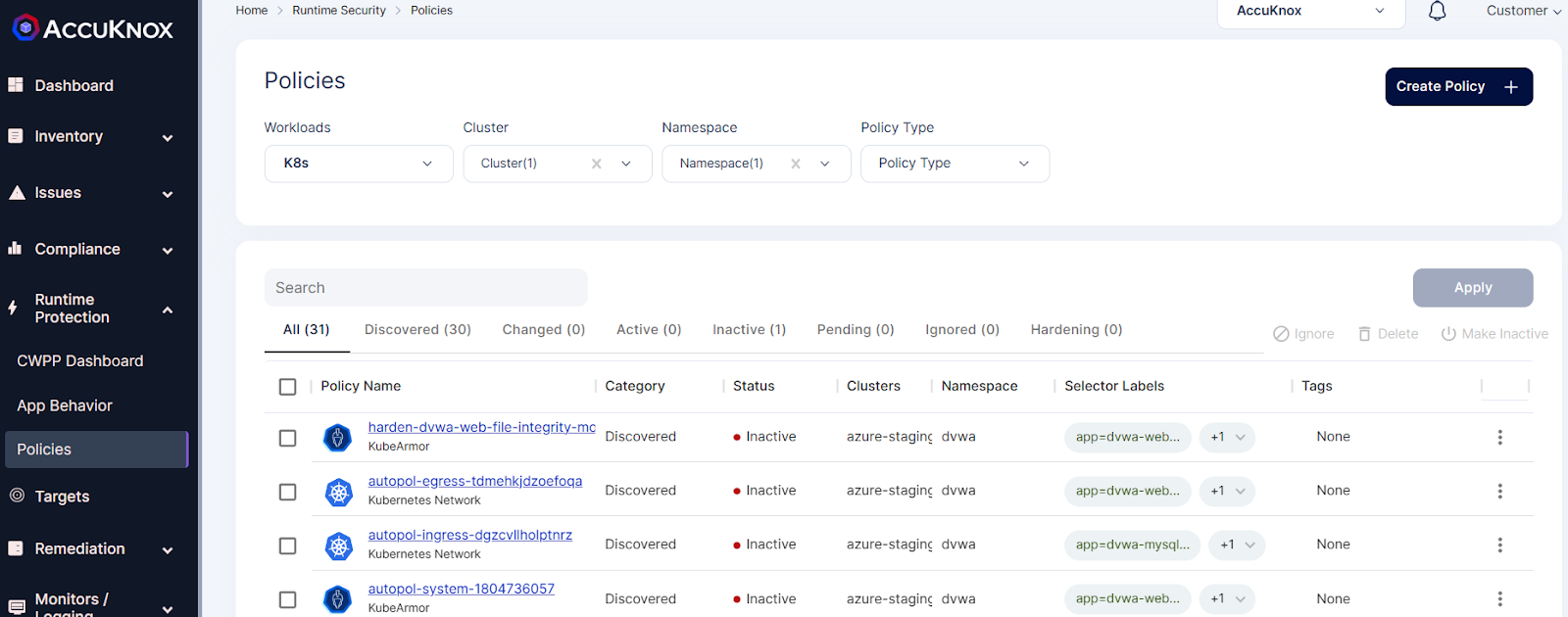This screenshot has width=1568, height=617.
Task: Check the autopol-system-1804736057 row
Action: tap(287, 599)
